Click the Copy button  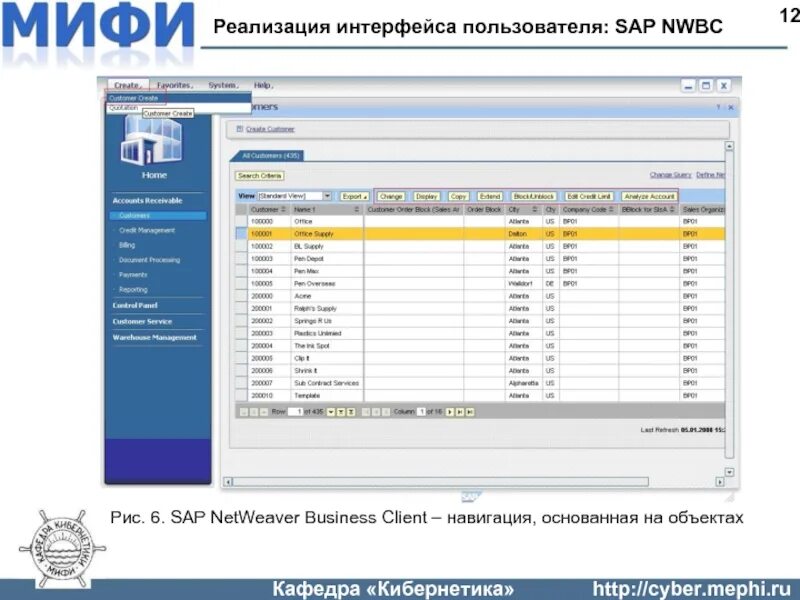458,196
